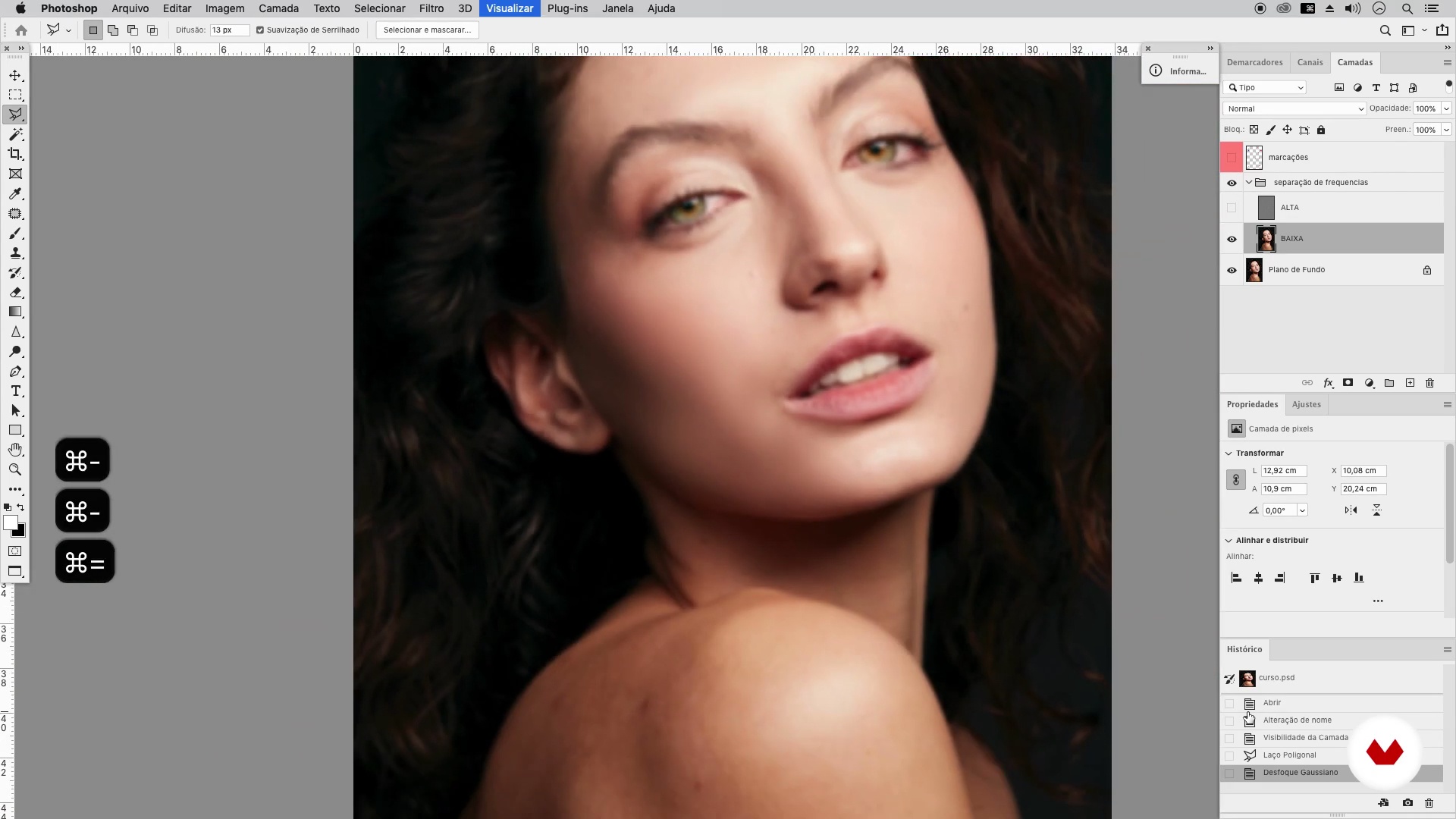Viewport: 1456px width, 819px height.
Task: Align left edges icon
Action: coord(1236,578)
